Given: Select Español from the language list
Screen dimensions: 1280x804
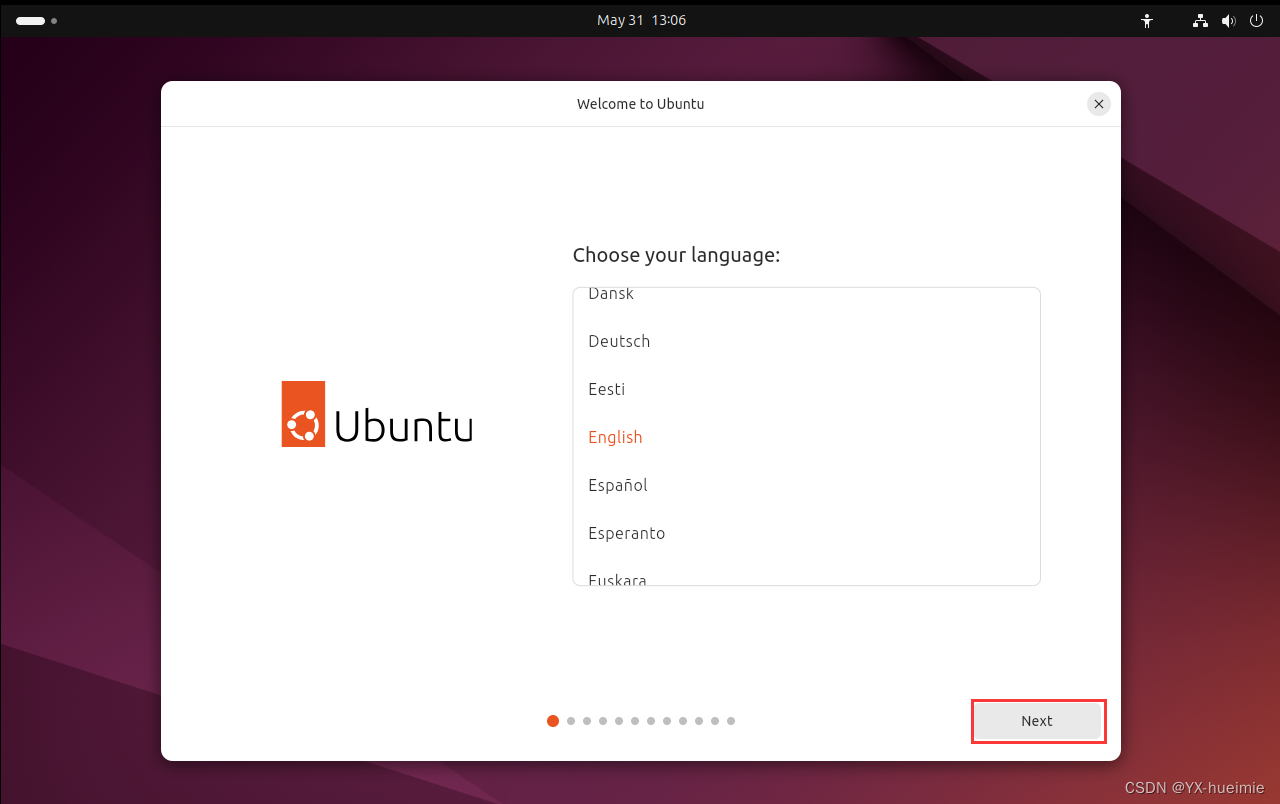Looking at the screenshot, I should 806,485.
